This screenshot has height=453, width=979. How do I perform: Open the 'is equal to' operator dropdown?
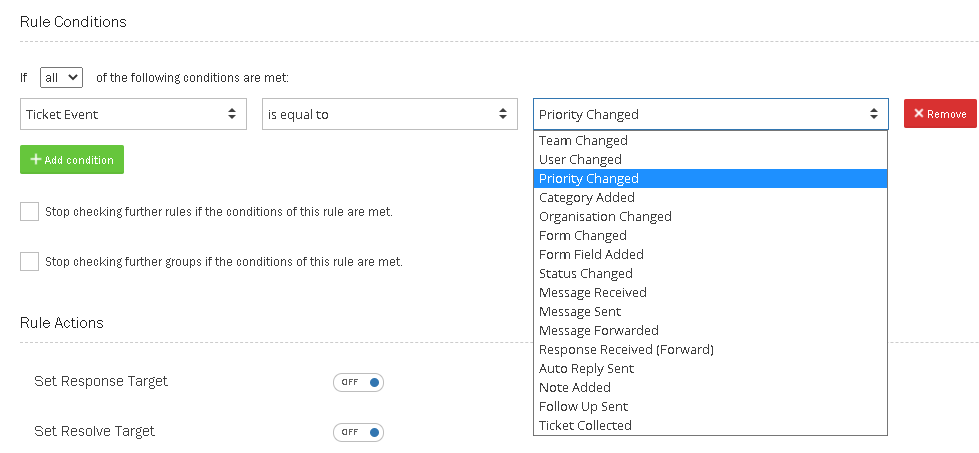389,114
